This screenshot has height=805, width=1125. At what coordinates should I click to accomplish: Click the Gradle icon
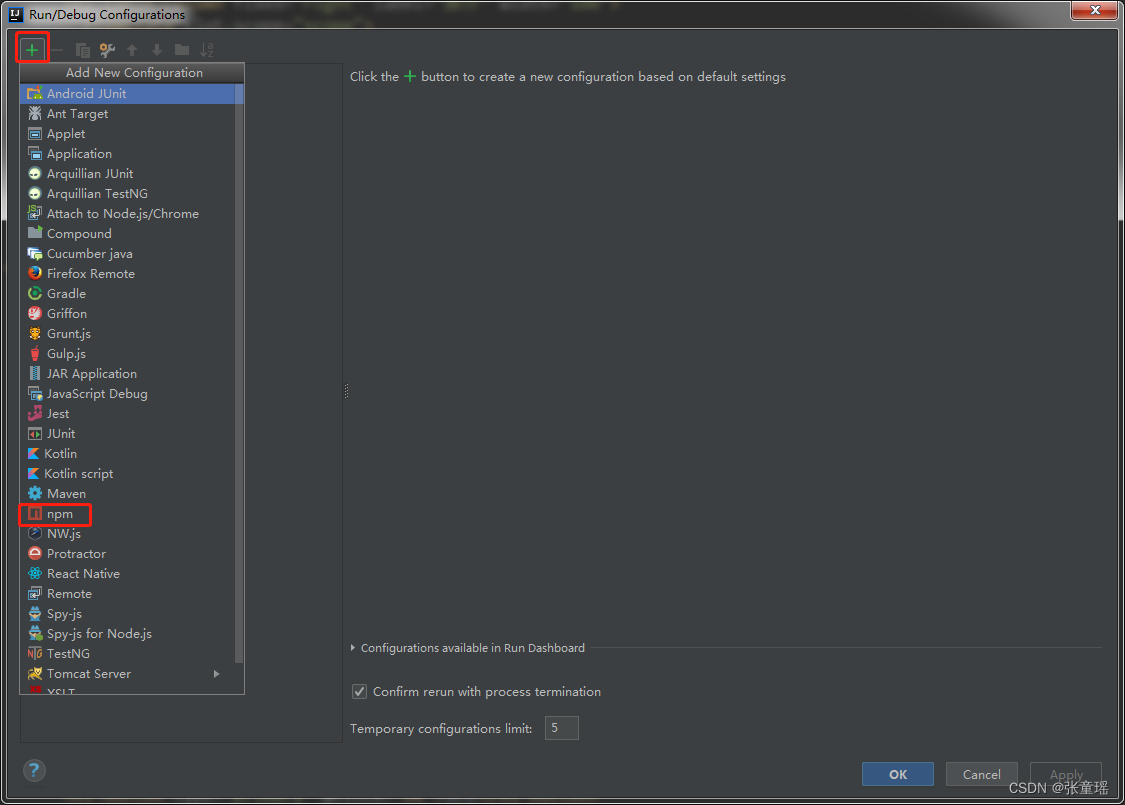[x=34, y=293]
